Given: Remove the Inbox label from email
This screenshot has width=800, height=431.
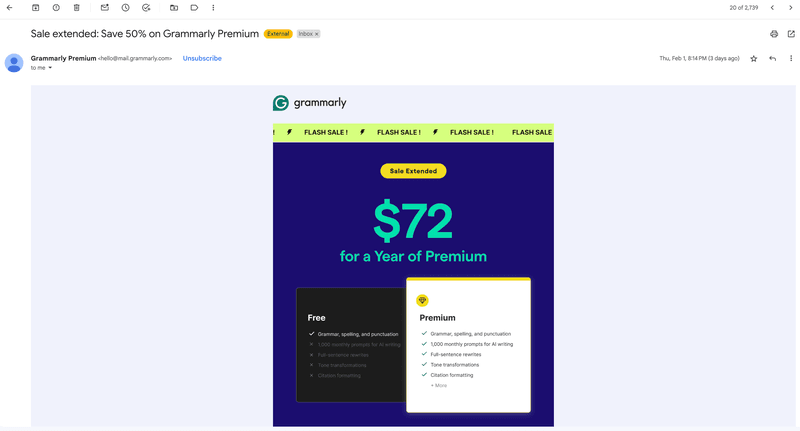Looking at the screenshot, I should (x=317, y=34).
